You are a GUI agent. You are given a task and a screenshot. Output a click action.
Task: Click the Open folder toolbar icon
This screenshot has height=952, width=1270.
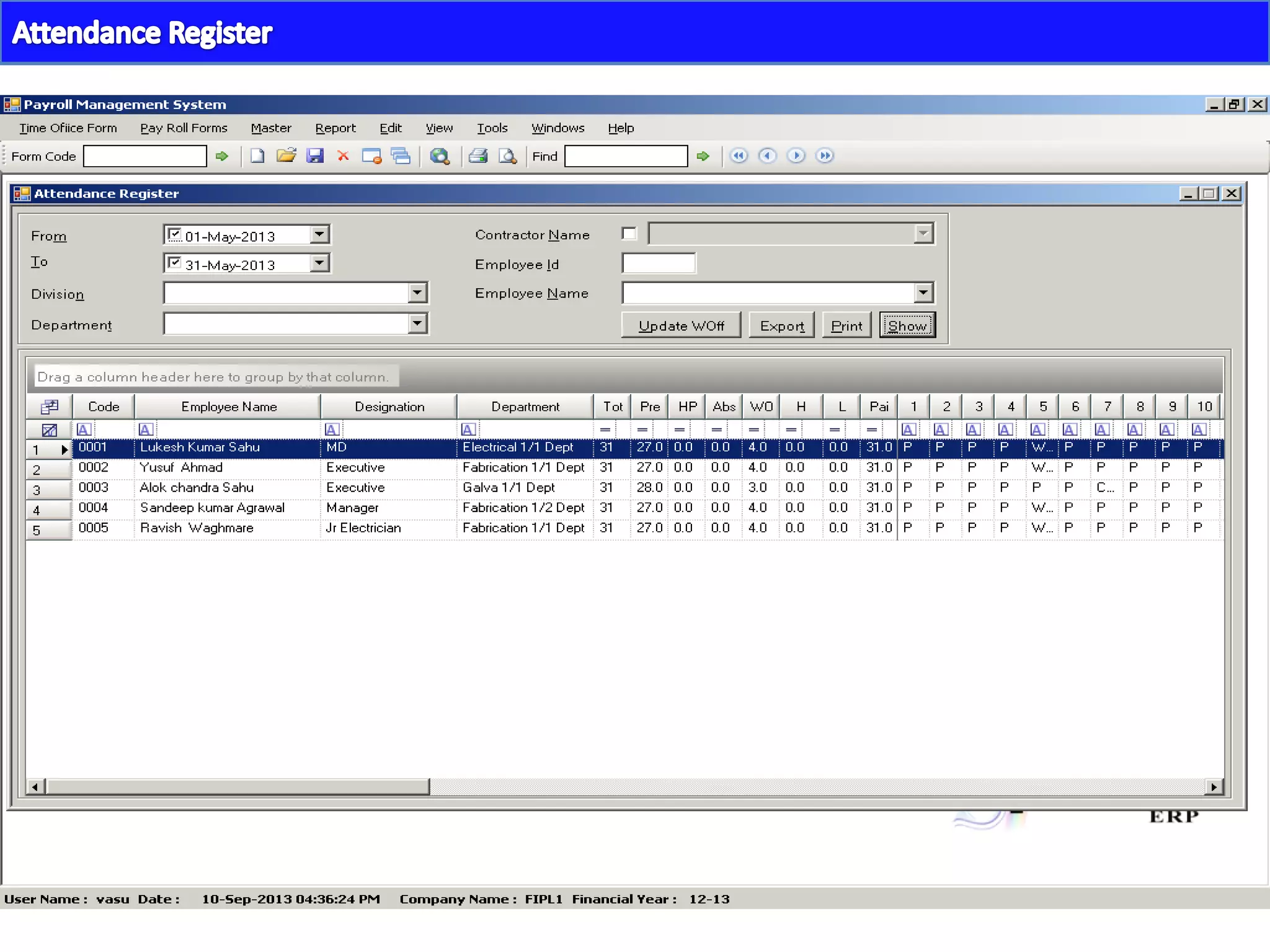coord(286,156)
